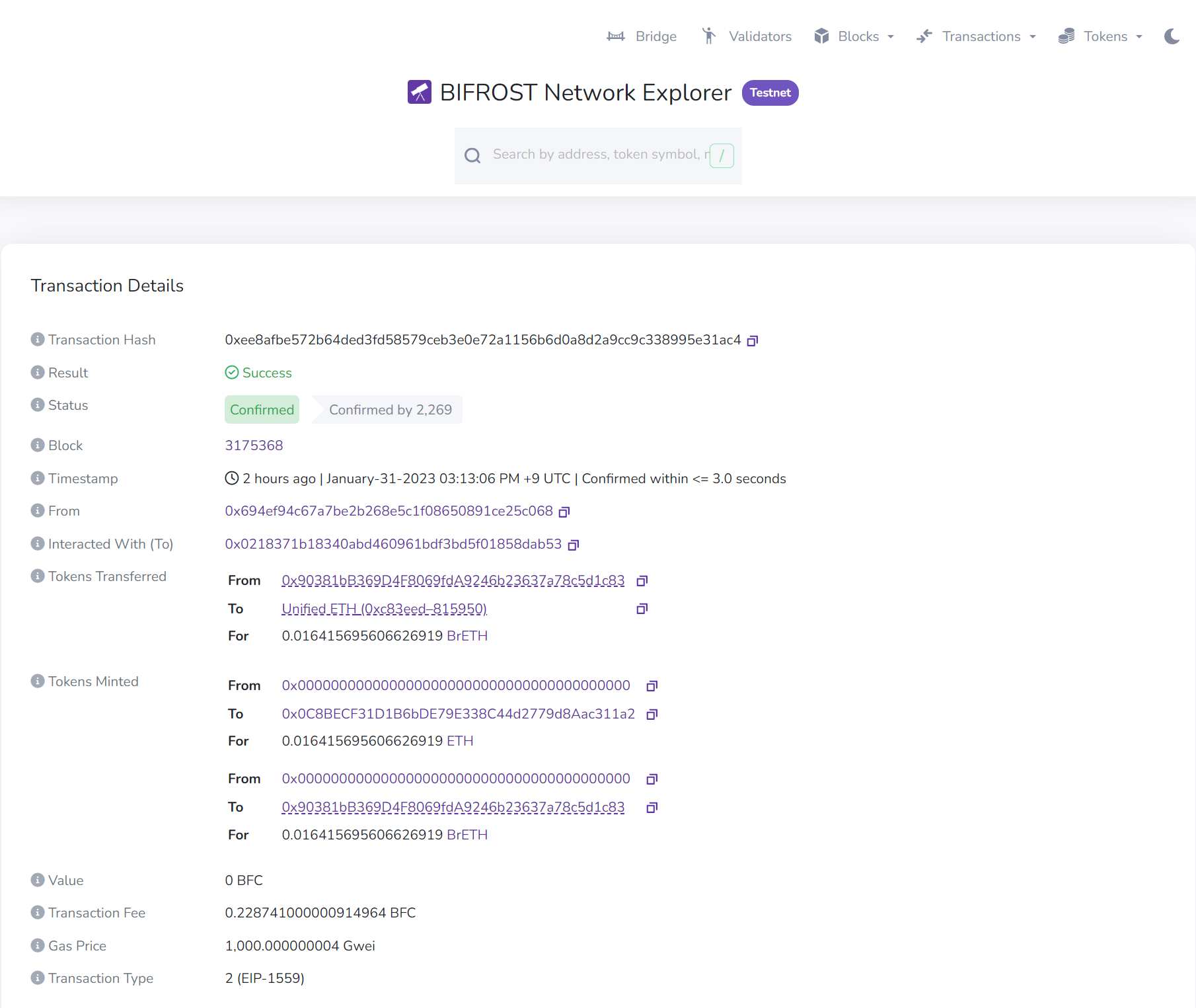Open the BrETH token in Tokens Transferred

point(467,636)
